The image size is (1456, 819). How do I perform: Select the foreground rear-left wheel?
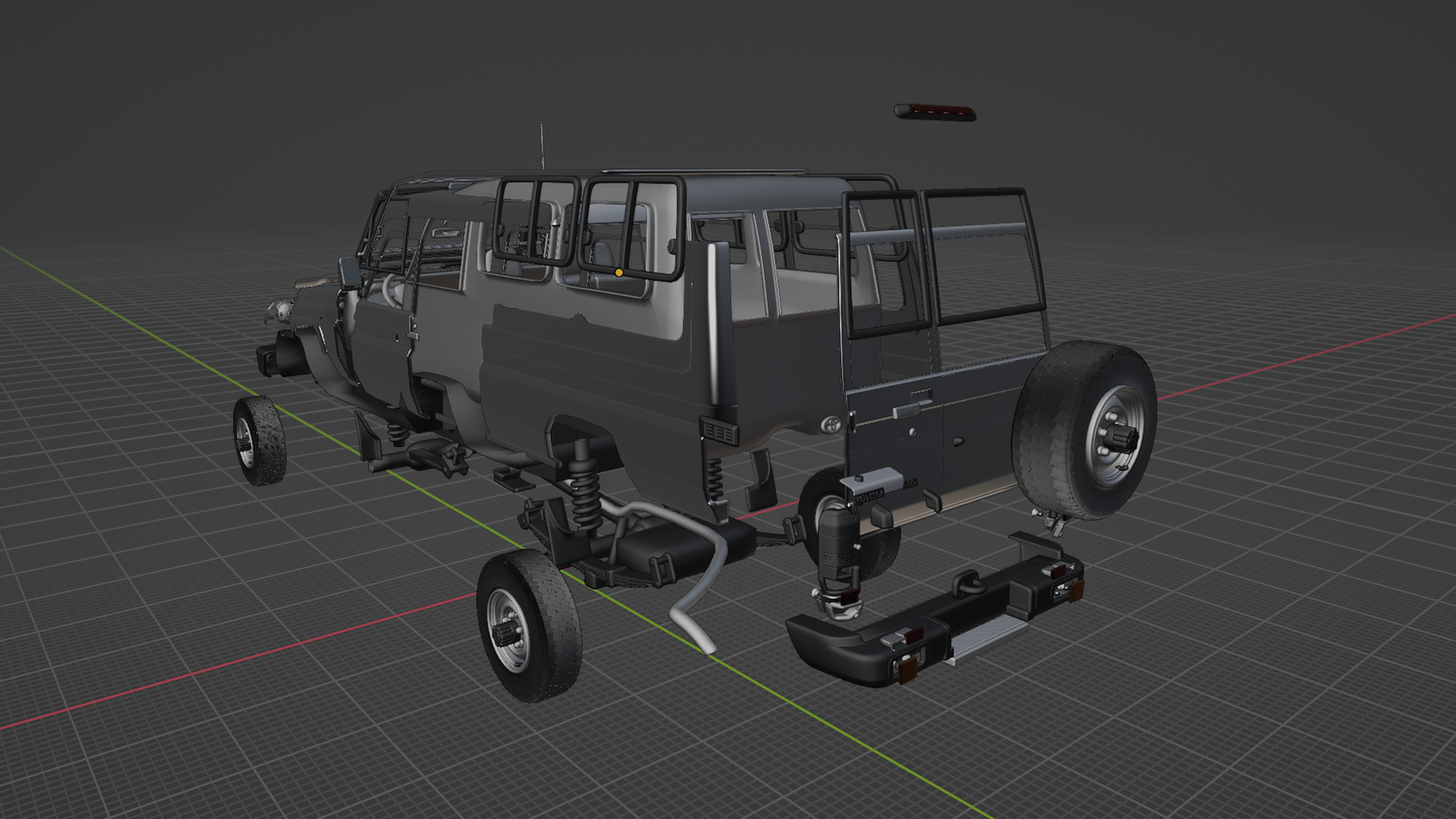[529, 626]
